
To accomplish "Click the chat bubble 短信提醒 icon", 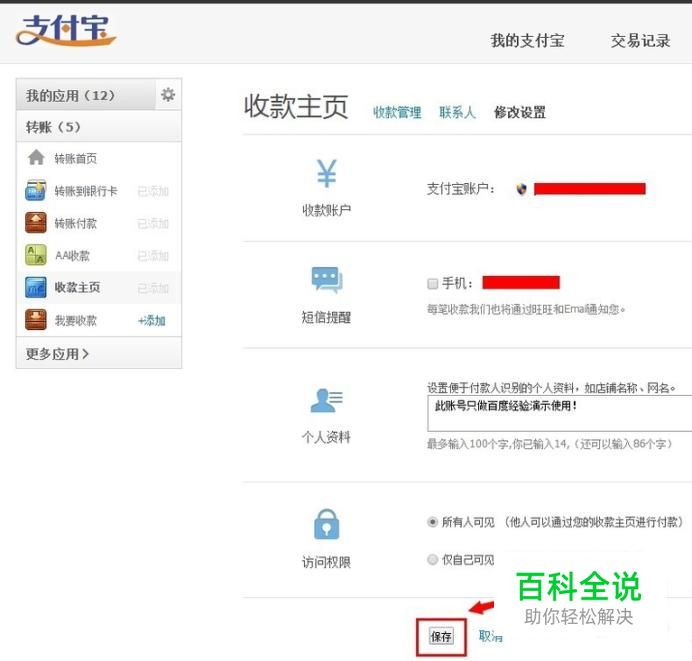I will [x=327, y=280].
